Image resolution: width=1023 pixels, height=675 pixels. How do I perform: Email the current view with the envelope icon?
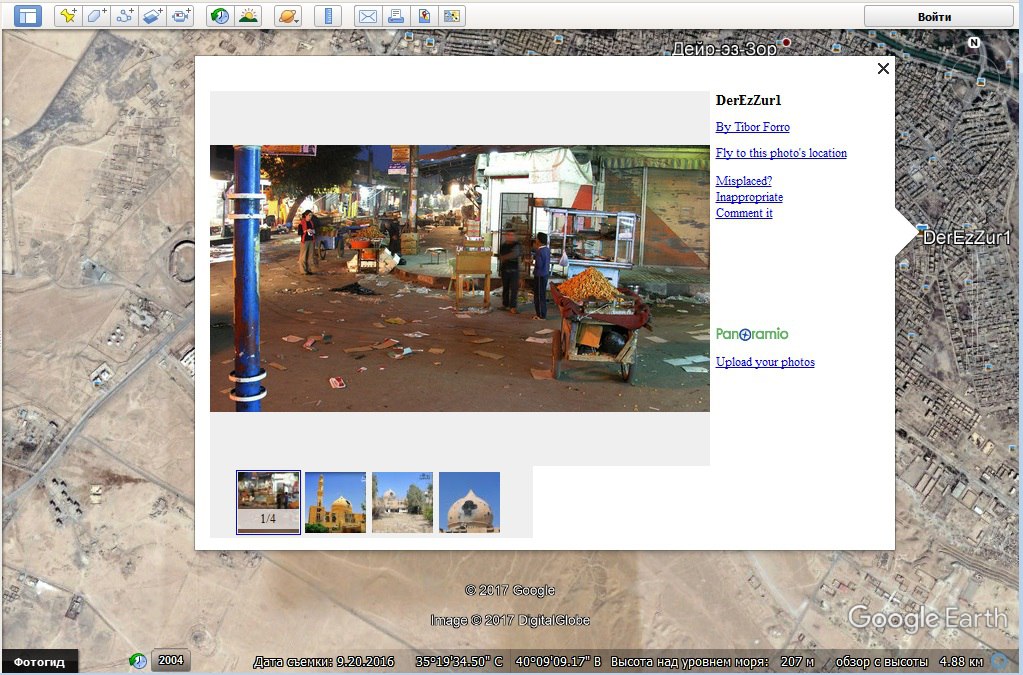(368, 16)
